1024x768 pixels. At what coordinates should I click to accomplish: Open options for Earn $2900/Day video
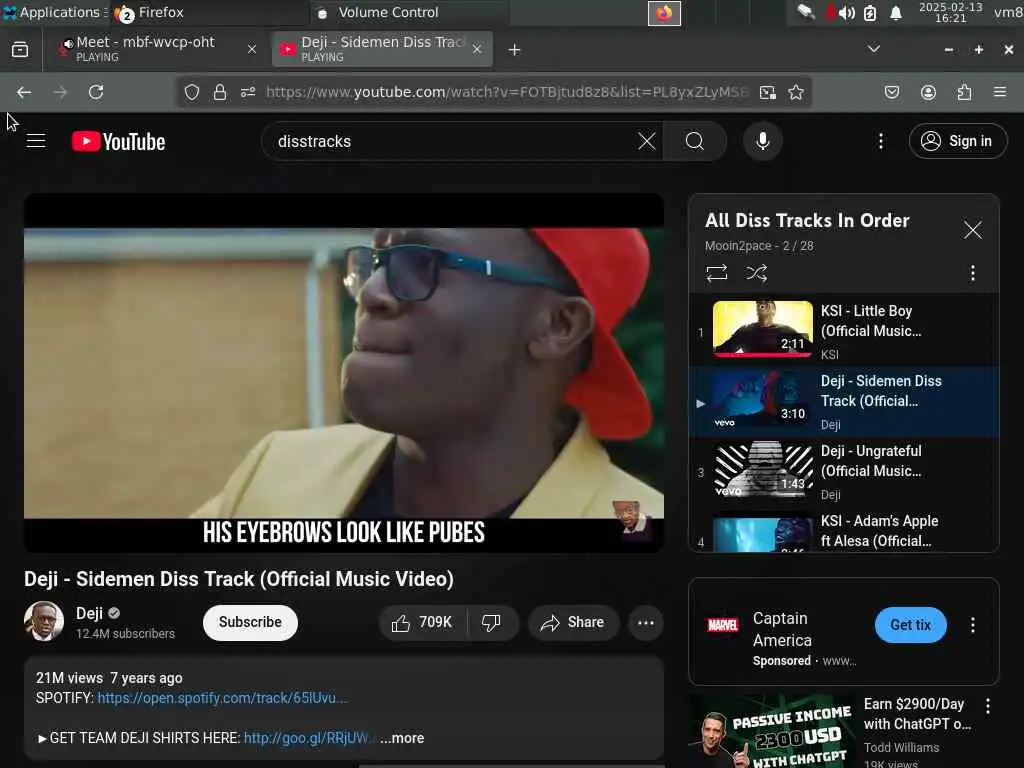click(987, 706)
